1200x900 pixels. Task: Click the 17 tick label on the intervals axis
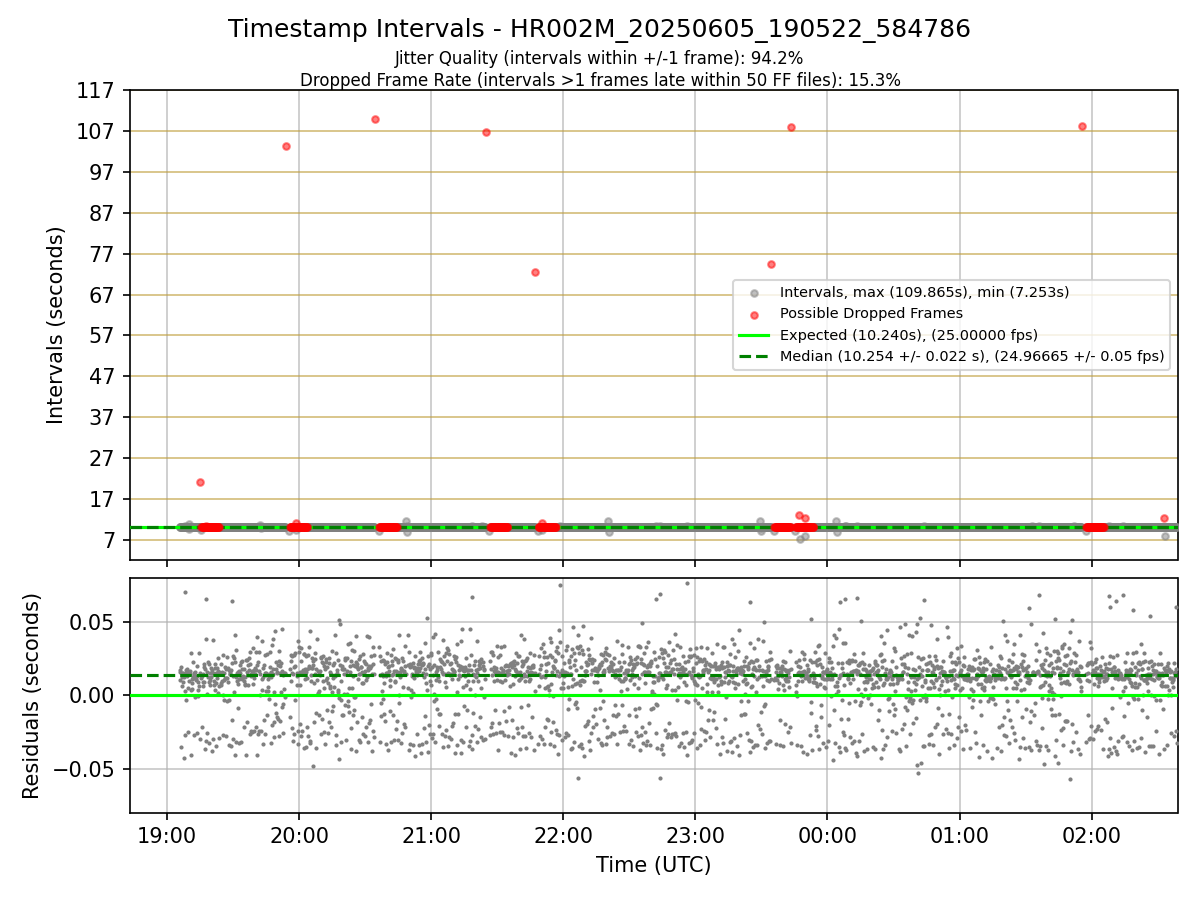[104, 500]
